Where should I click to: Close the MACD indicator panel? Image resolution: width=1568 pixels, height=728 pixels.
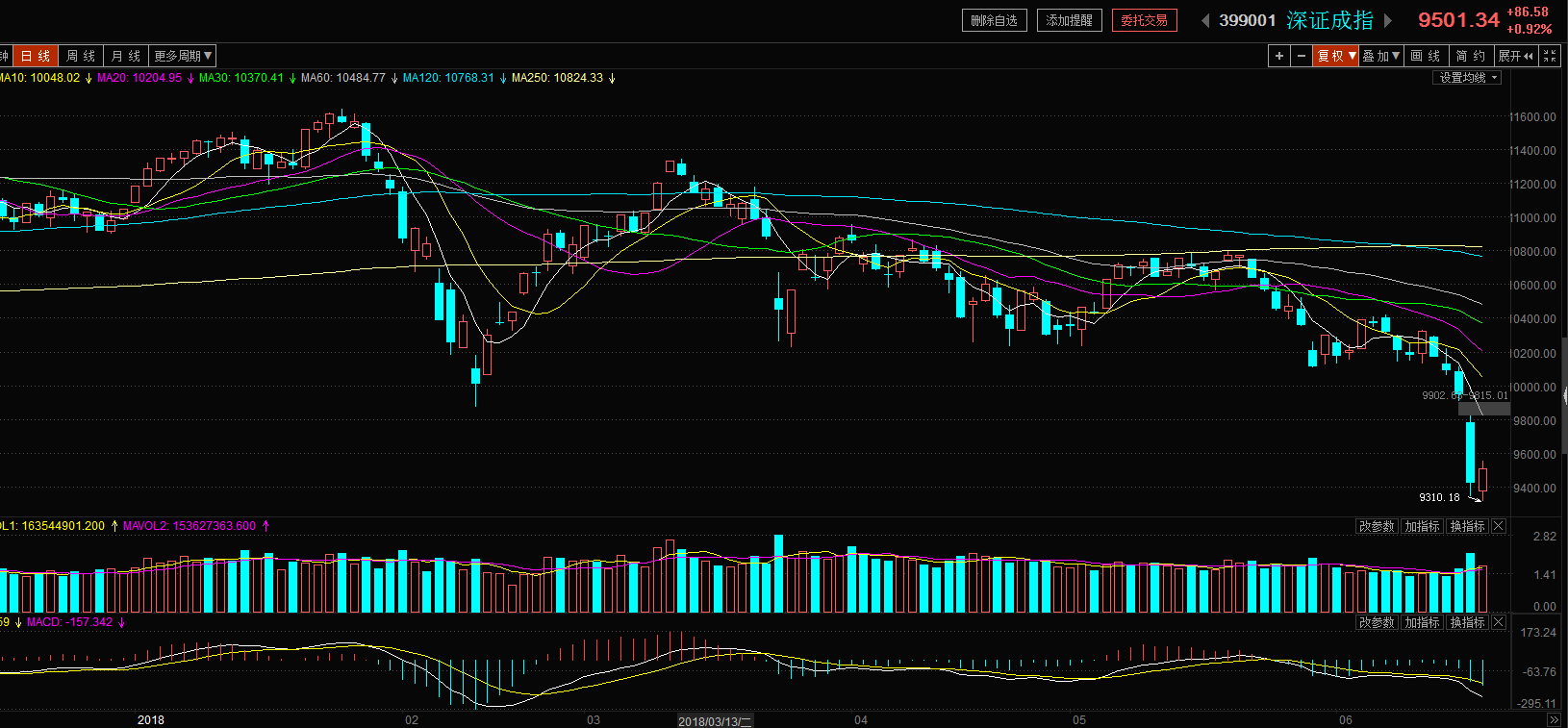click(x=1499, y=622)
